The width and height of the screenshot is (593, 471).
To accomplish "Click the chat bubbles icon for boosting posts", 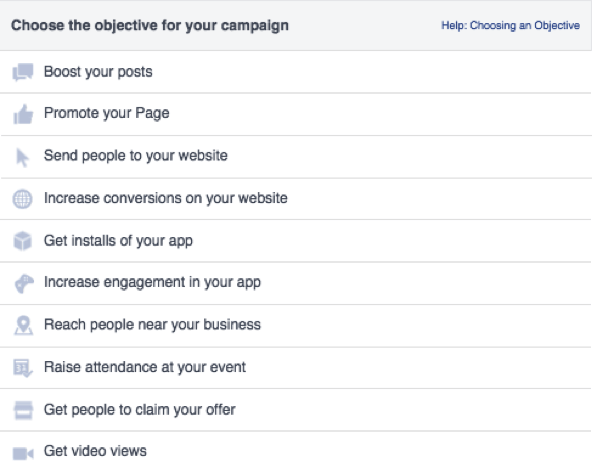I will click(x=23, y=72).
